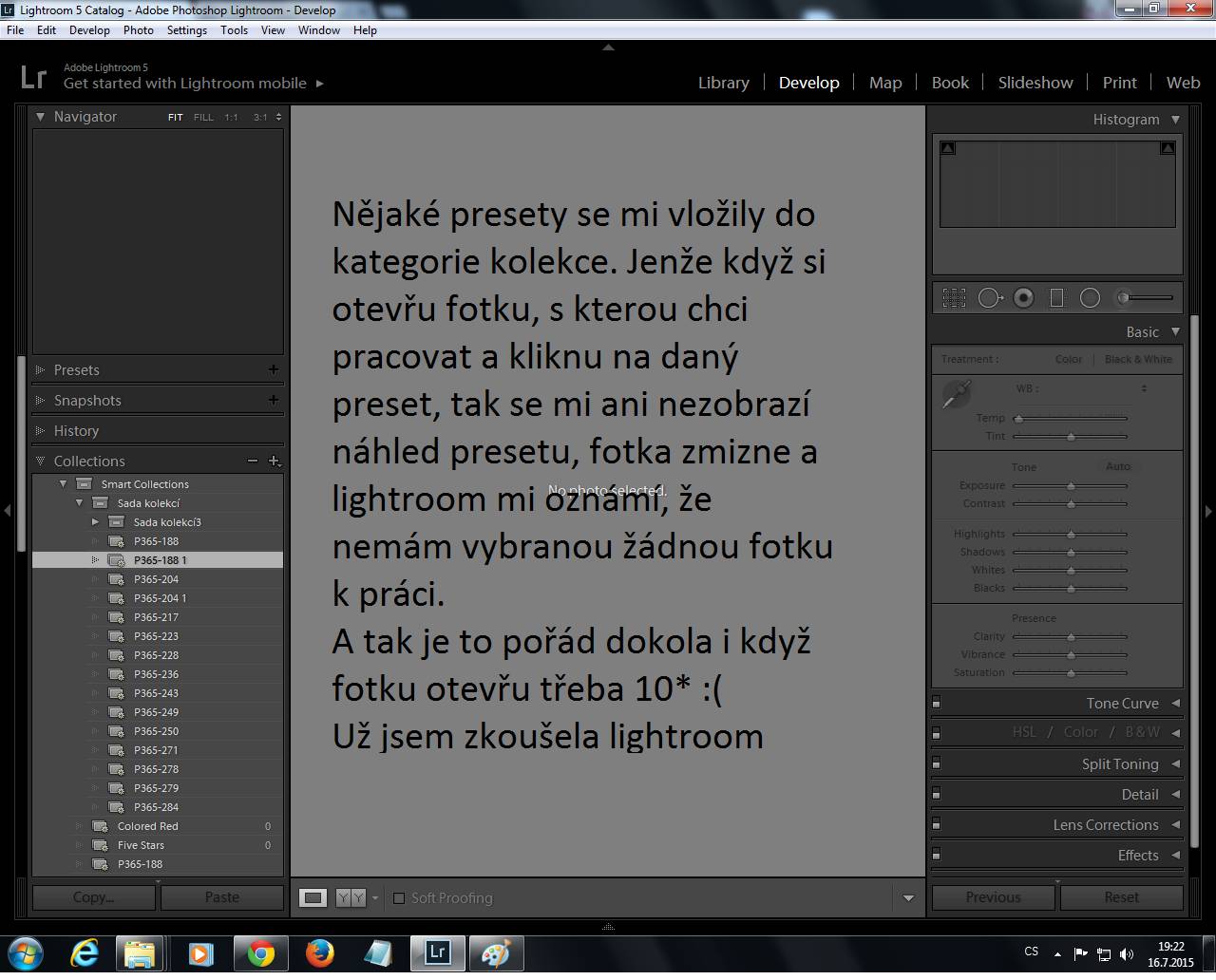The width and height of the screenshot is (1216, 980).
Task: Switch to the Library module
Action: point(724,83)
